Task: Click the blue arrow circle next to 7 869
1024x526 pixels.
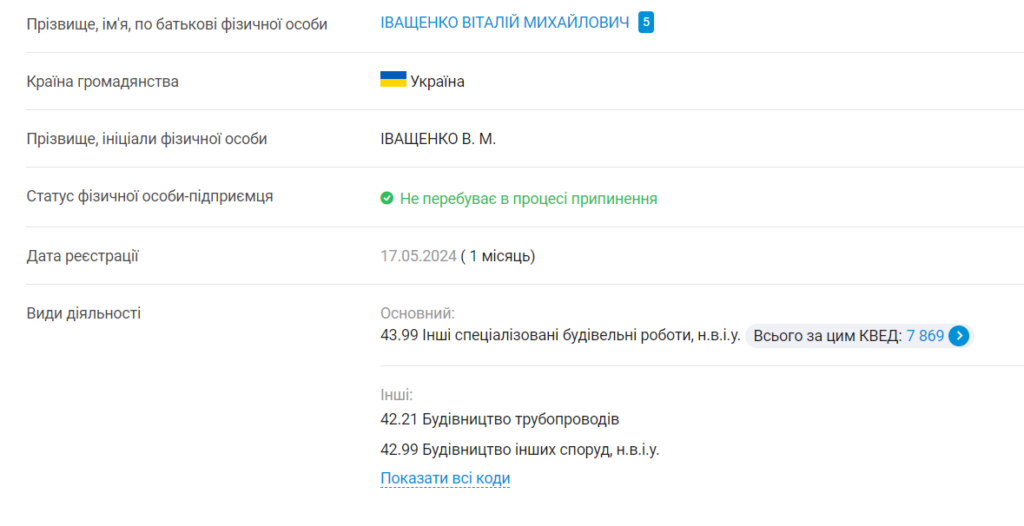Action: click(x=959, y=336)
